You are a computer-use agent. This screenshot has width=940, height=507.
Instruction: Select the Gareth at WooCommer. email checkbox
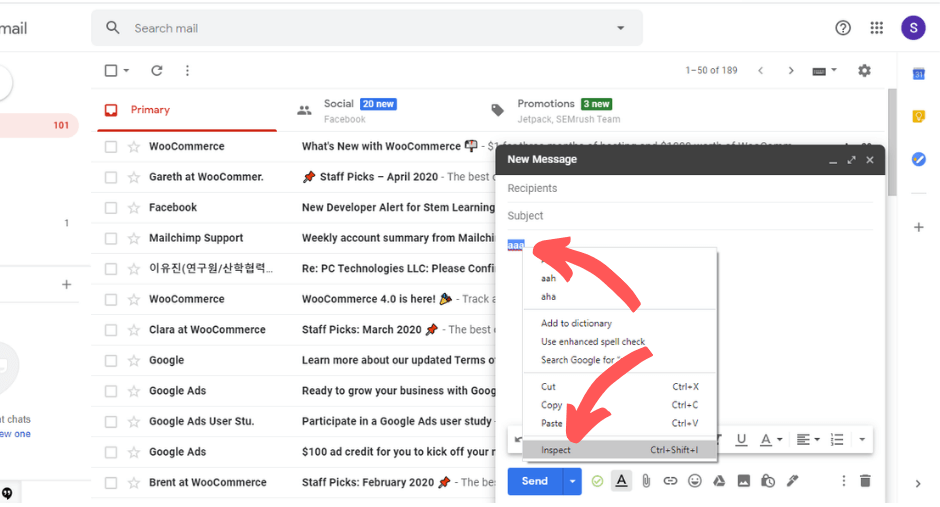point(111,177)
